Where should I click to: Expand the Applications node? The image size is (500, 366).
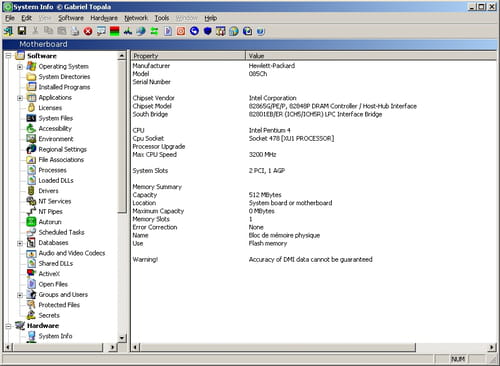[20, 98]
